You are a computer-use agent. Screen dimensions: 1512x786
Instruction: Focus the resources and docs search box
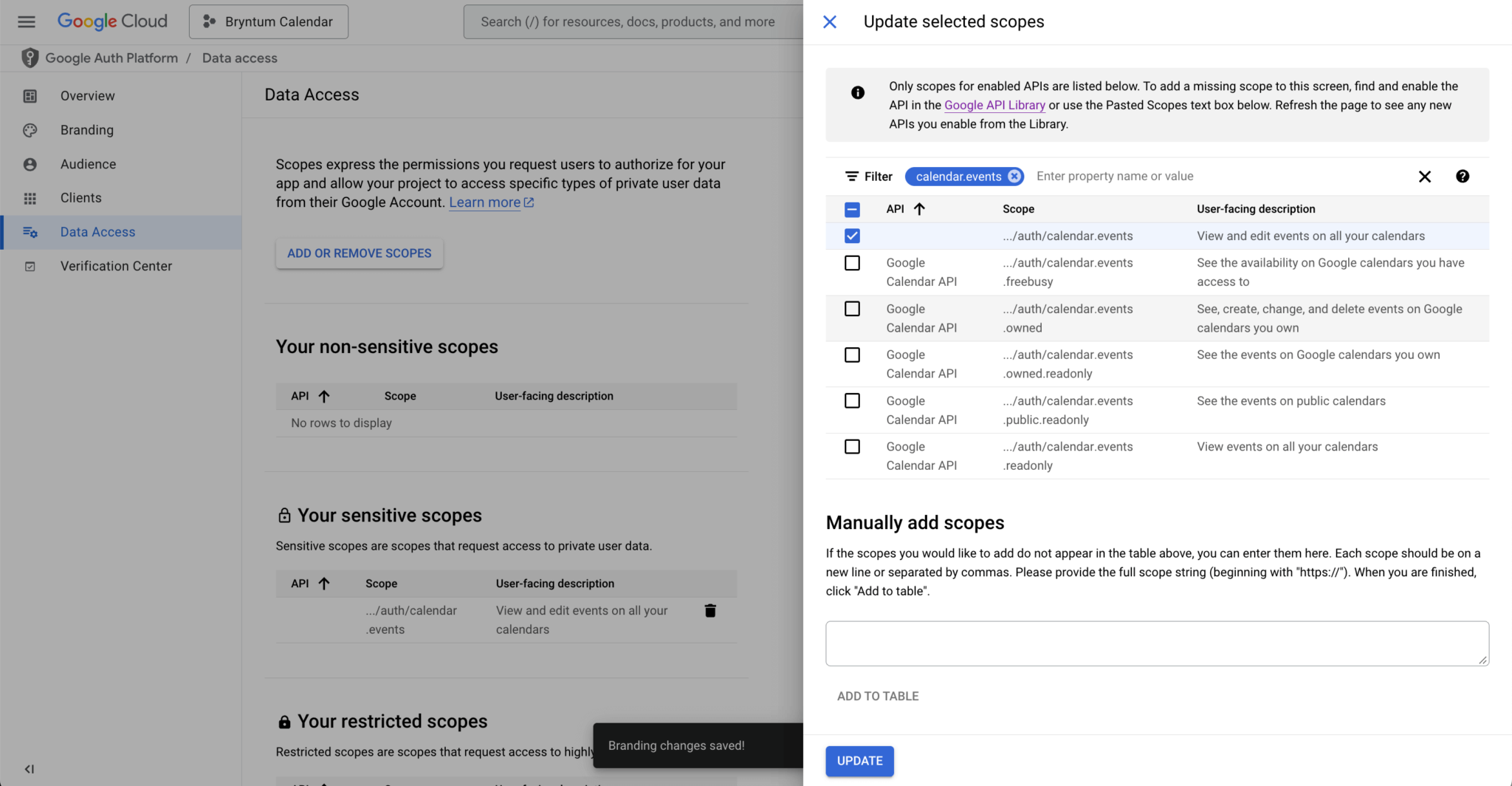pos(633,21)
